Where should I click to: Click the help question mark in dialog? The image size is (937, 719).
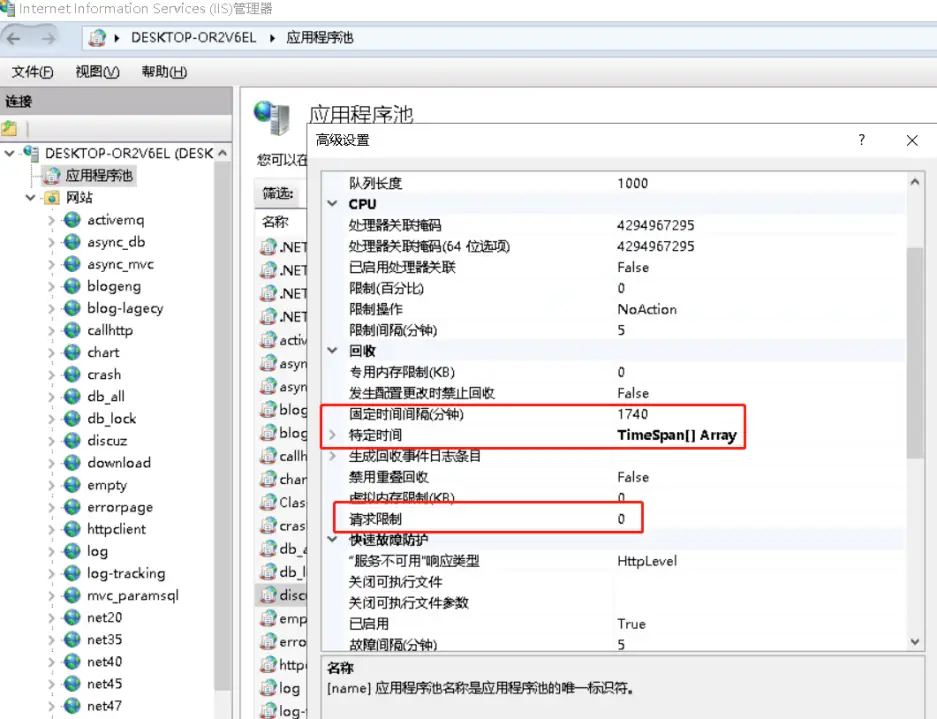862,141
